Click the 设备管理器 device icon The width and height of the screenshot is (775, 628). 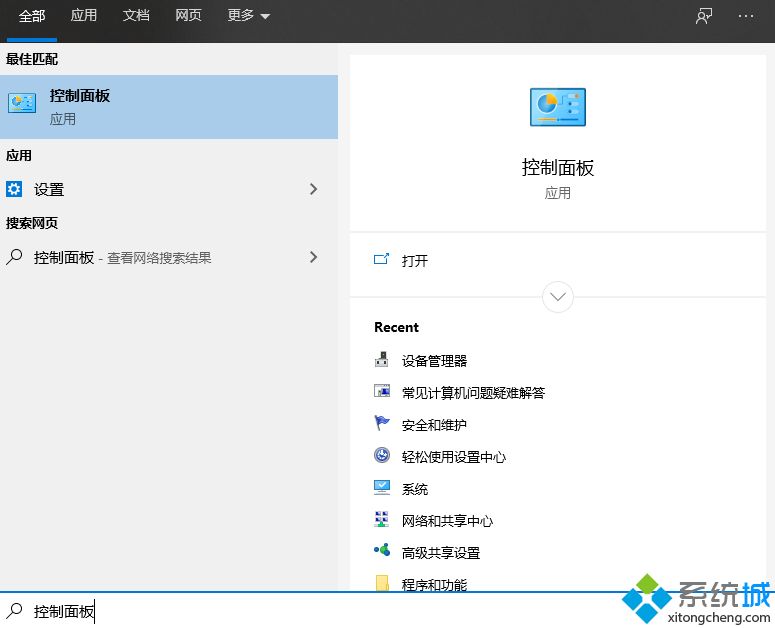381,359
